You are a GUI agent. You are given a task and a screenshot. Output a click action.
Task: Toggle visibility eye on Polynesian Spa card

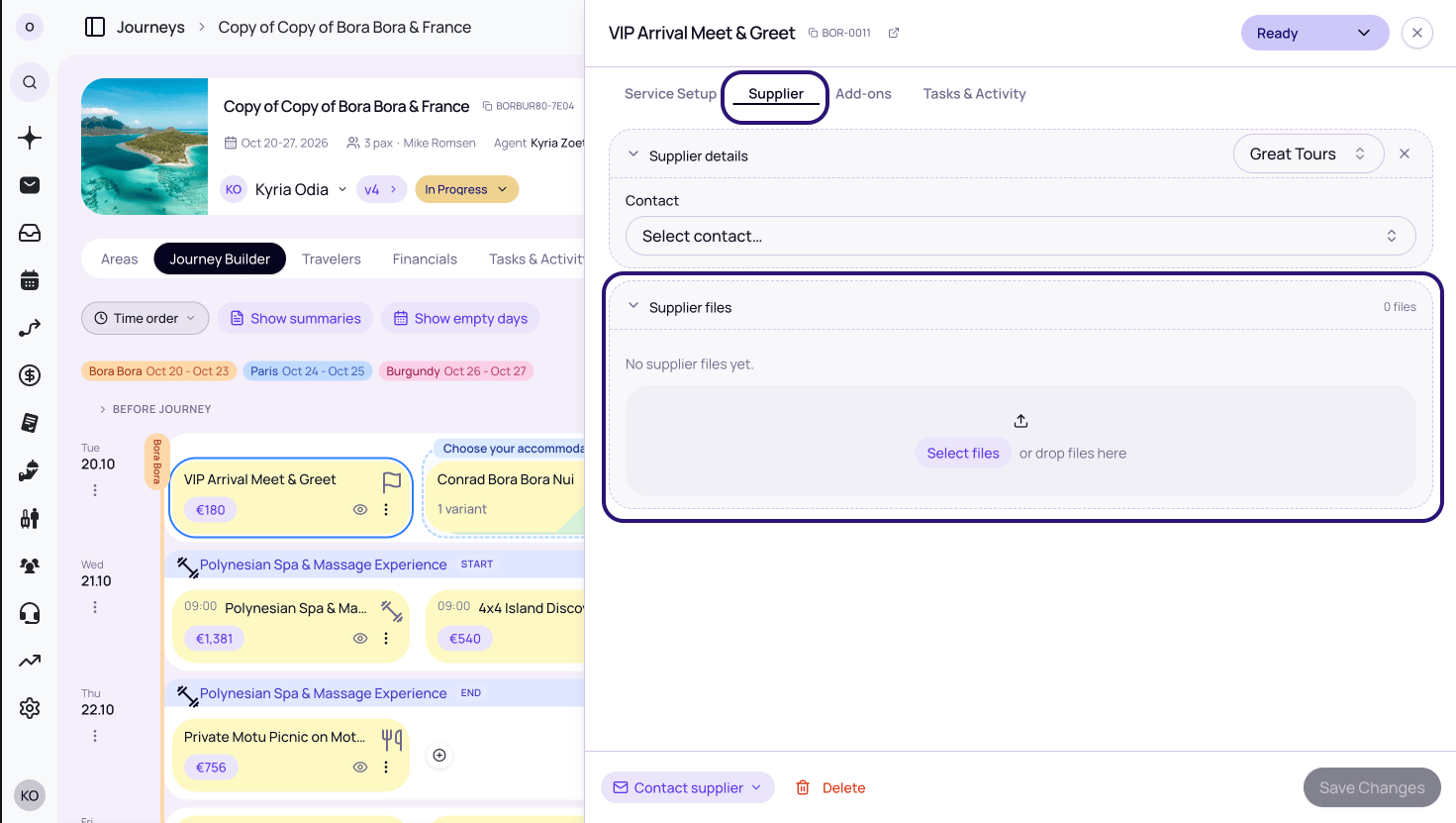(x=360, y=639)
